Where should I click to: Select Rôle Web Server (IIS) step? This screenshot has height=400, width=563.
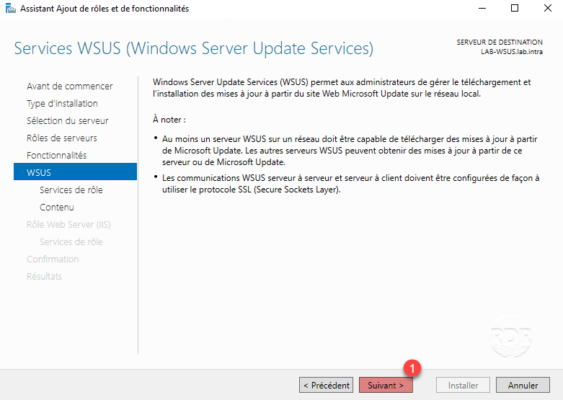69,224
